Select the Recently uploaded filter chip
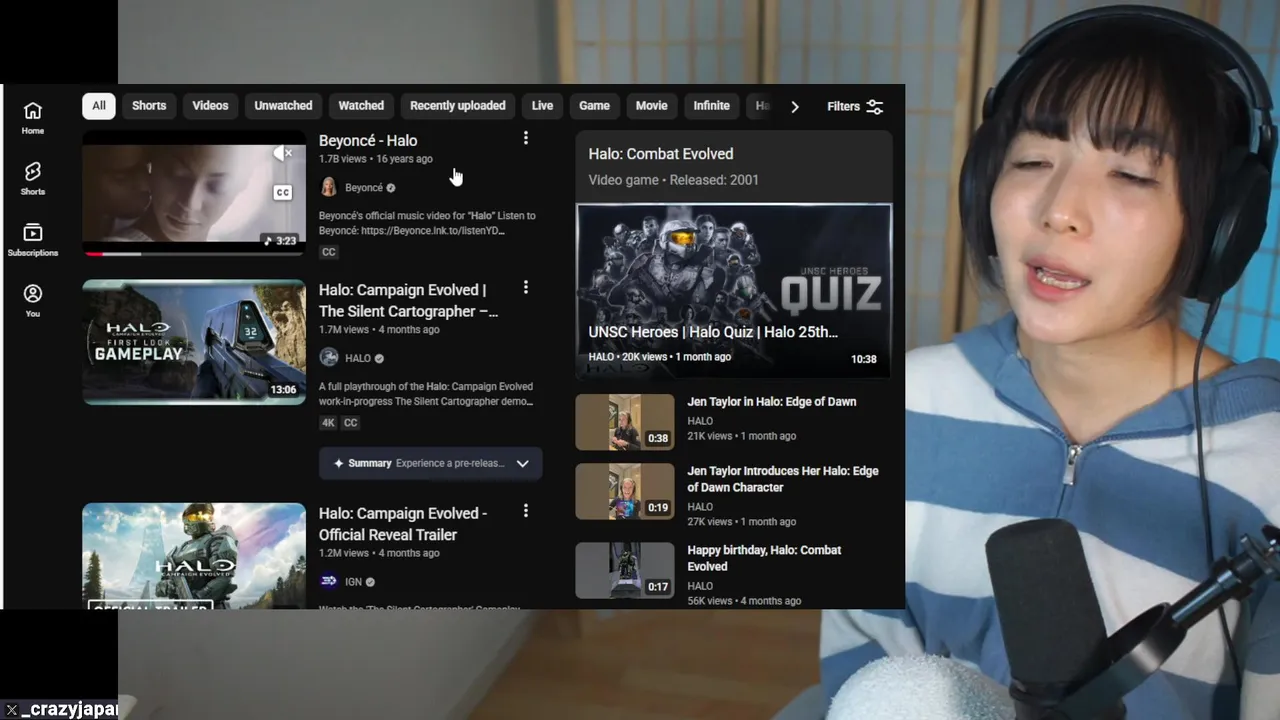This screenshot has width=1280, height=720. [x=457, y=106]
